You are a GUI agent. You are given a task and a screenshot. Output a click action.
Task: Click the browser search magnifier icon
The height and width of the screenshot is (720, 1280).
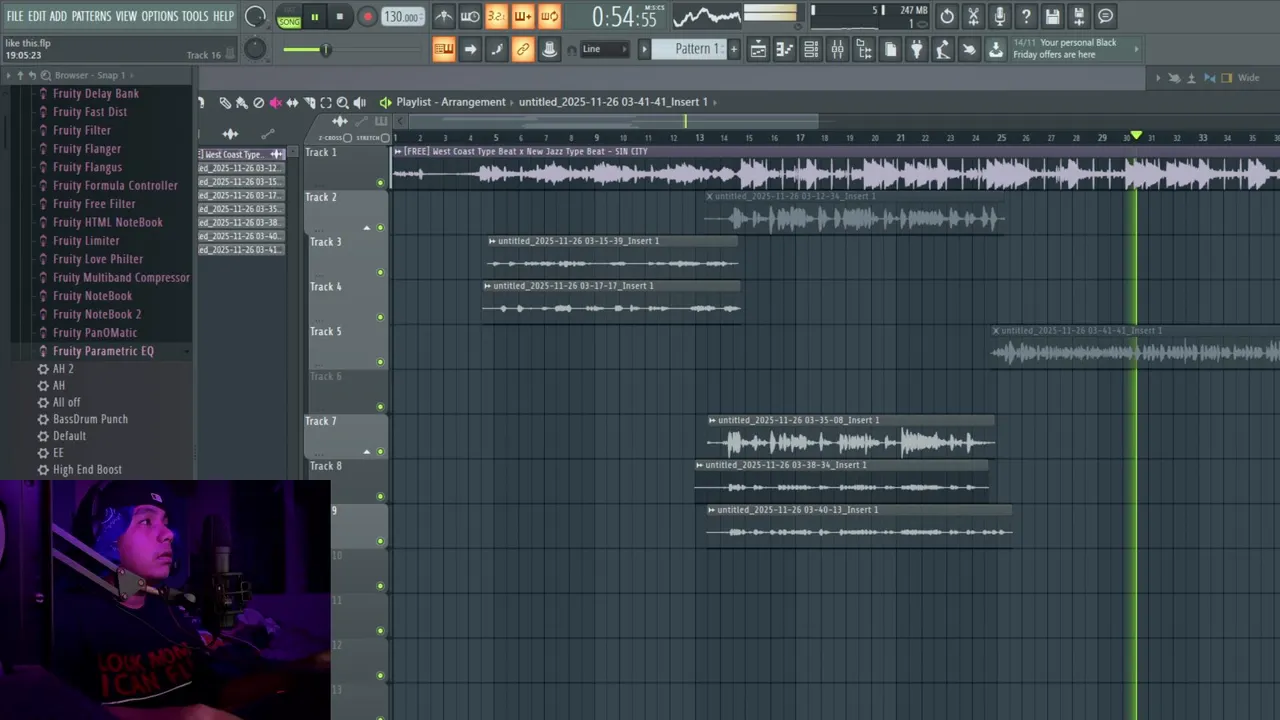point(46,75)
